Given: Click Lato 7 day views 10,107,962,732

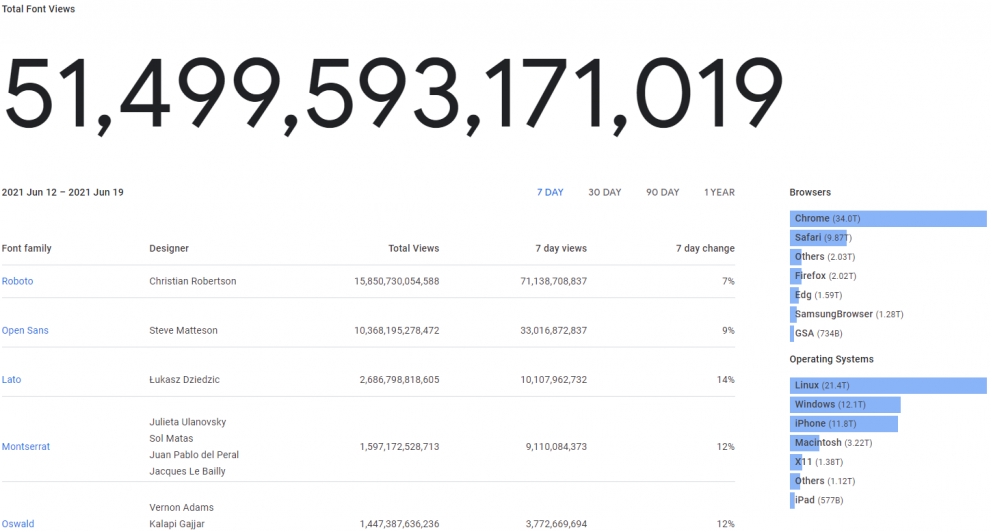Looking at the screenshot, I should click(x=554, y=380).
